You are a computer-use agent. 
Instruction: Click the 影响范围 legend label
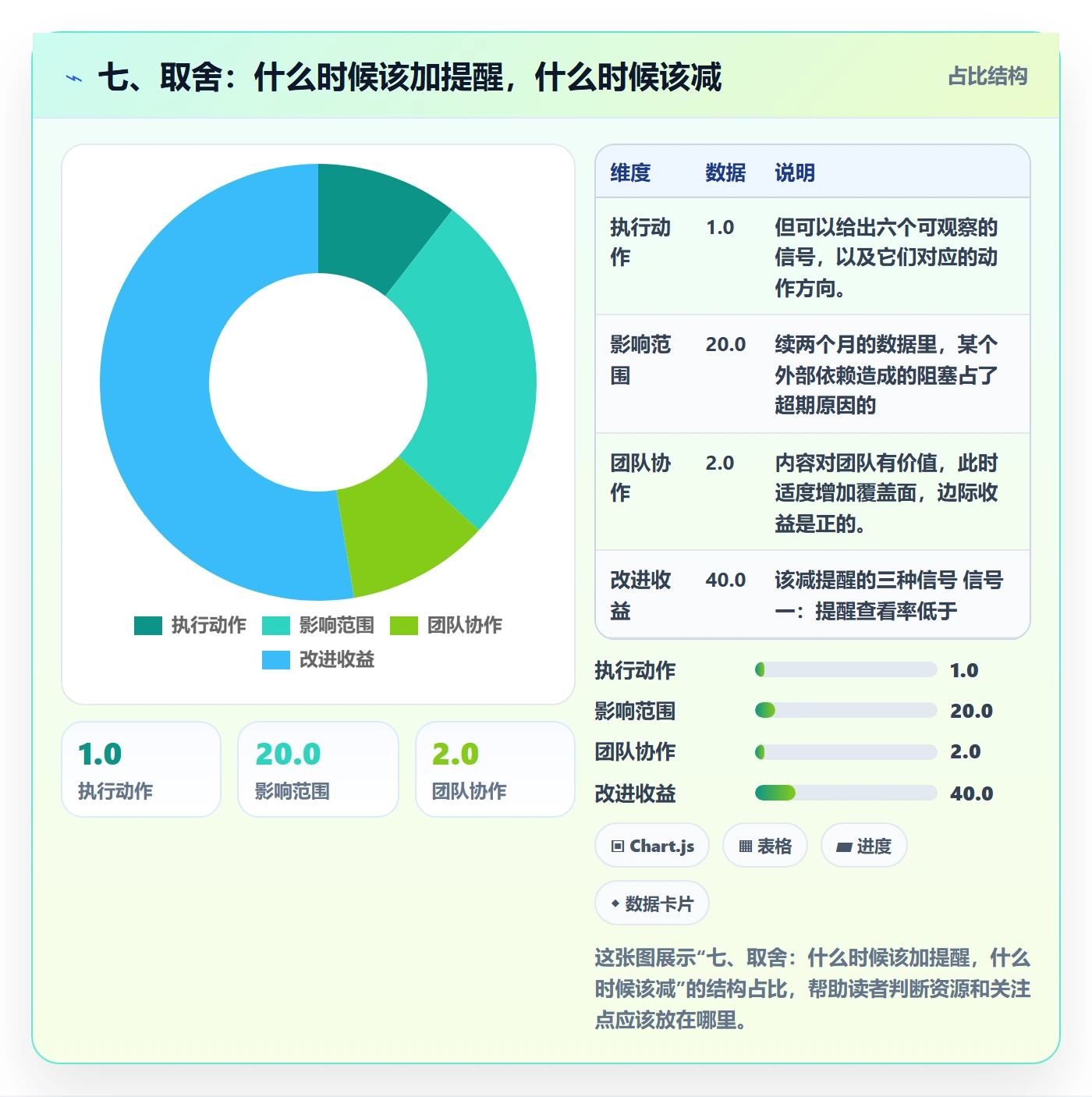pyautogui.click(x=336, y=626)
